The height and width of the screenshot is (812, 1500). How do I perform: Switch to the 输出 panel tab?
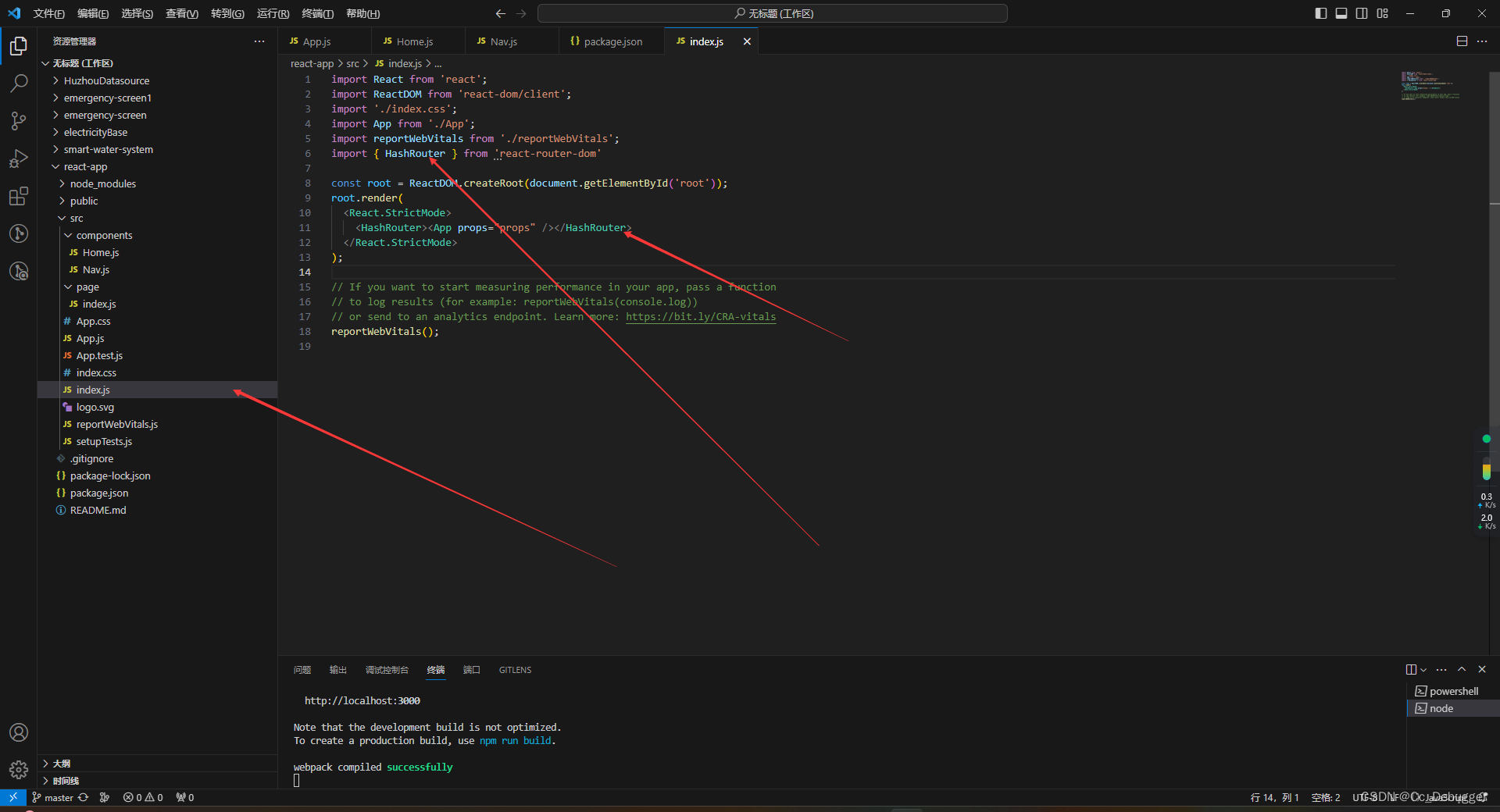click(338, 670)
